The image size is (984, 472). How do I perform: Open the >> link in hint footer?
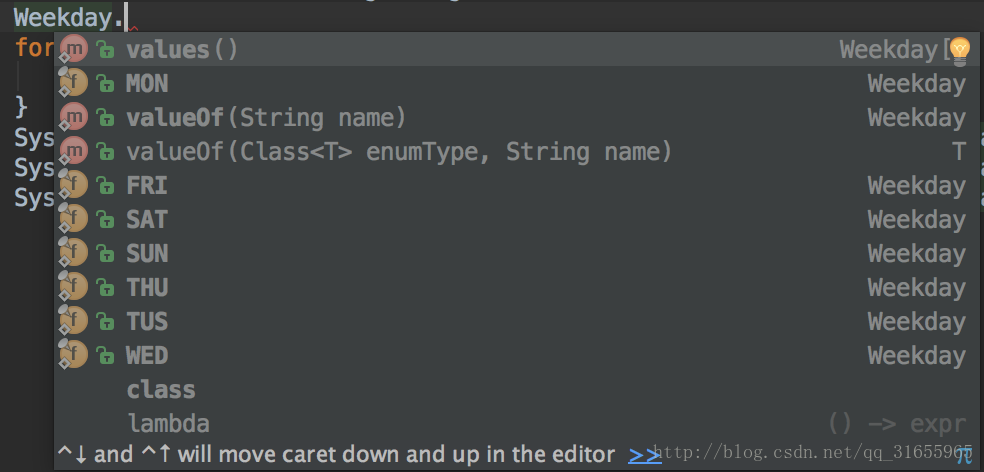(644, 454)
